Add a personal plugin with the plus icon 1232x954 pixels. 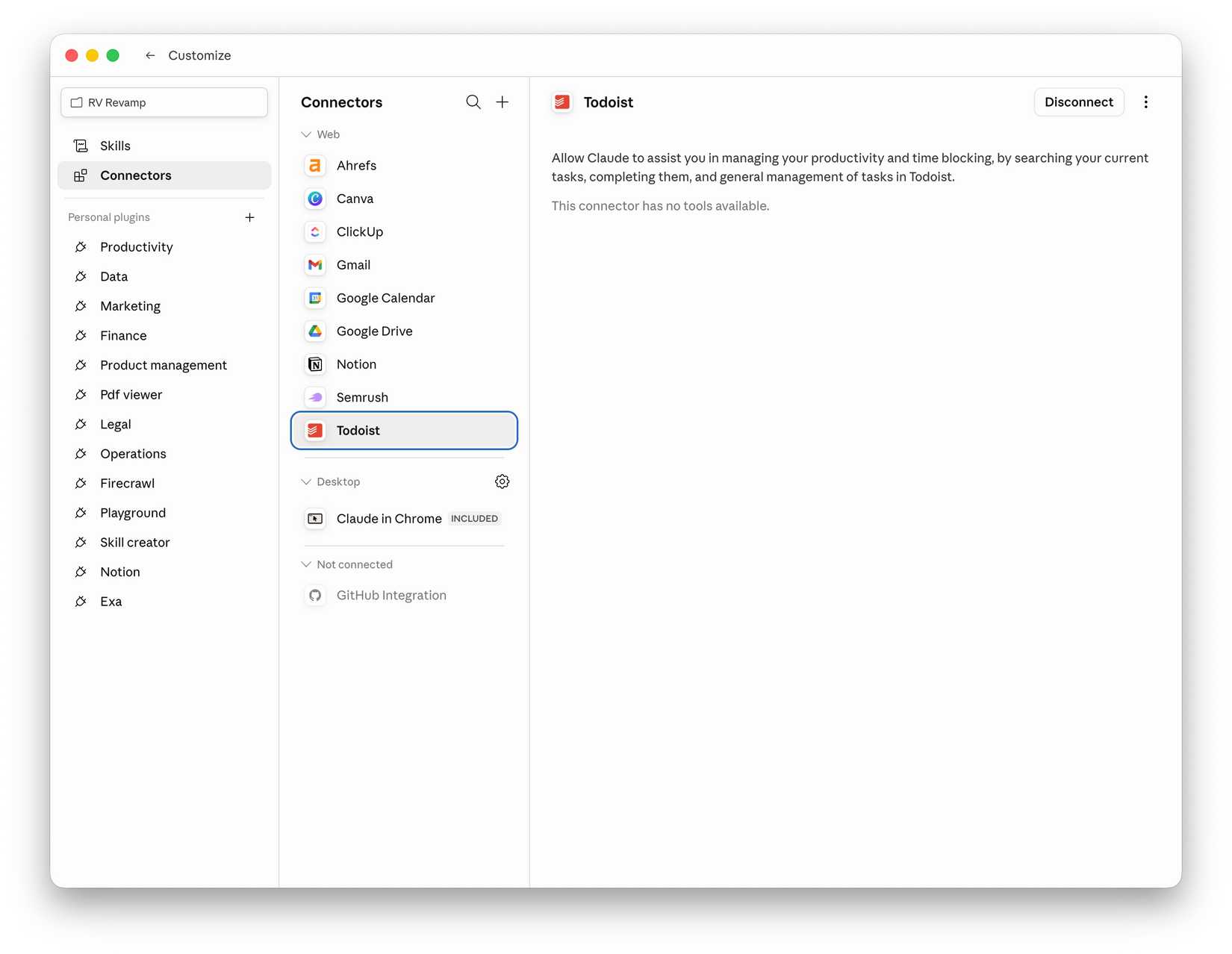pos(250,217)
